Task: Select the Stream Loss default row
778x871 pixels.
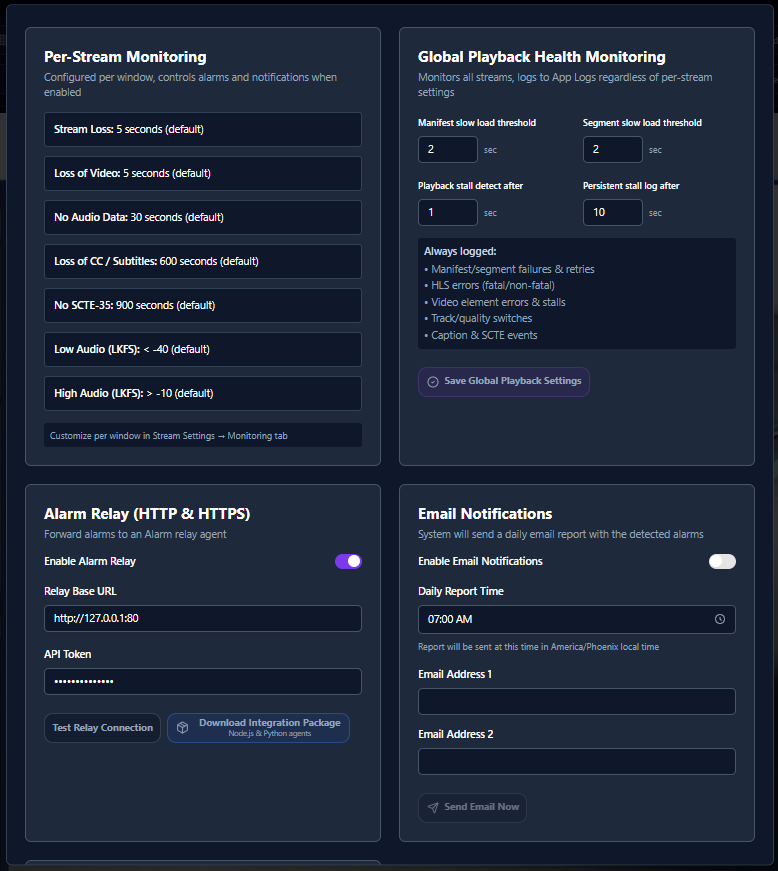Action: pyautogui.click(x=203, y=130)
